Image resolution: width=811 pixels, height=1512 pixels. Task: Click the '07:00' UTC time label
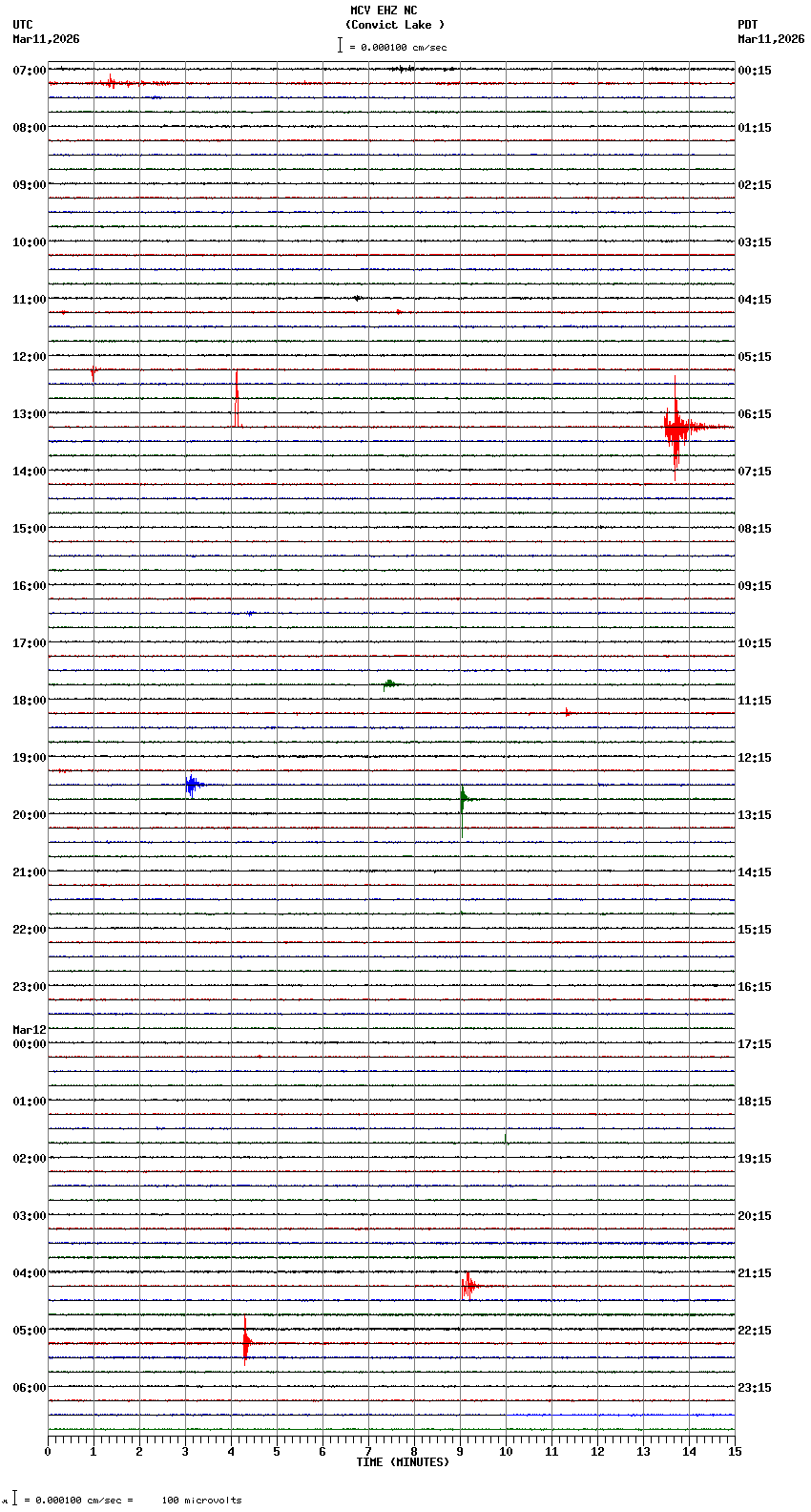pyautogui.click(x=30, y=71)
